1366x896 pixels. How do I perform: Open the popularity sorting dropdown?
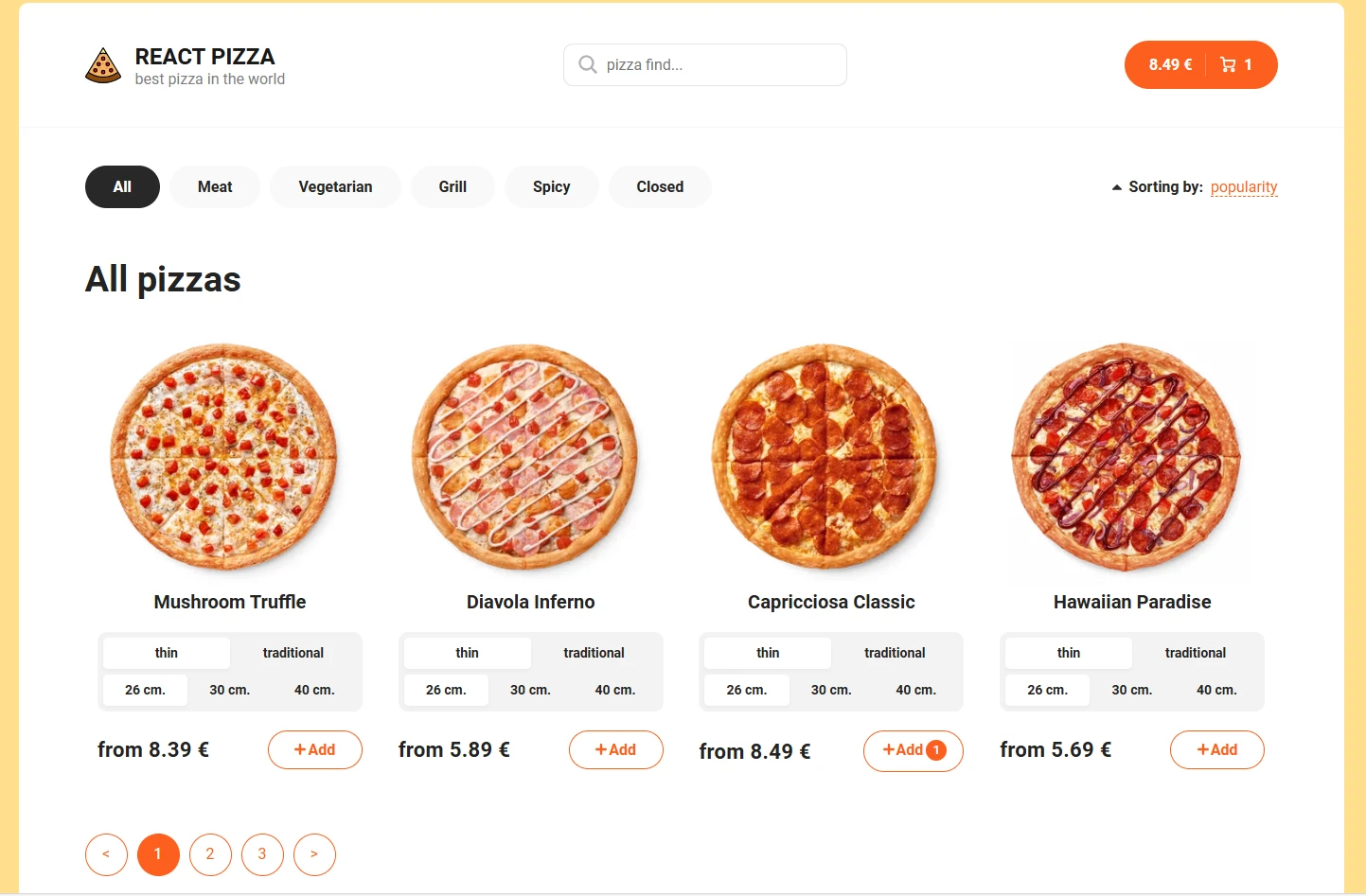[x=1244, y=187]
